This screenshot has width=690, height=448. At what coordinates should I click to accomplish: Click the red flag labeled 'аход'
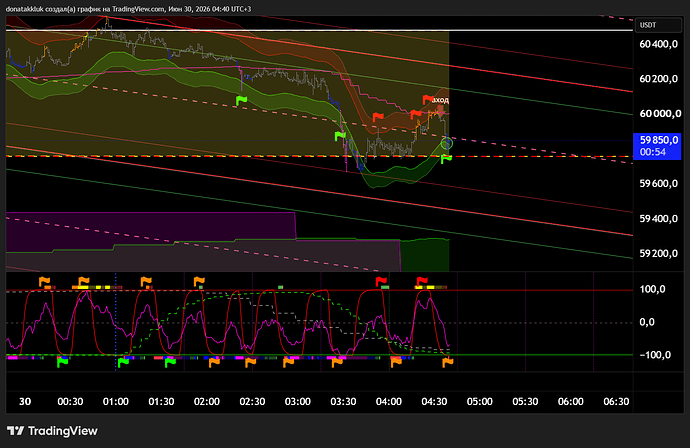click(x=428, y=99)
